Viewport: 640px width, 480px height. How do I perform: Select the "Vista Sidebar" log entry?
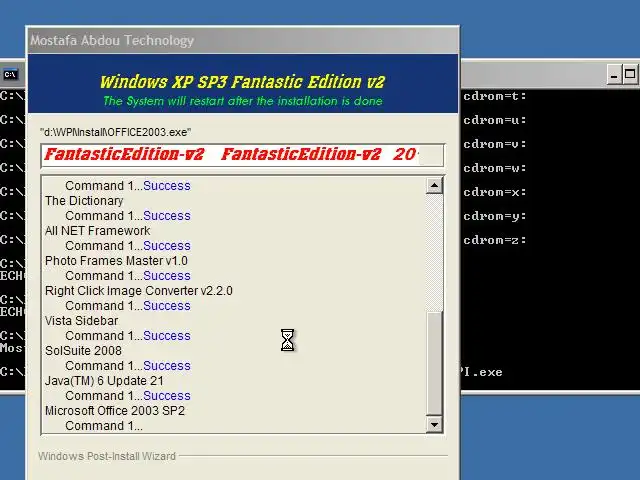click(x=82, y=321)
